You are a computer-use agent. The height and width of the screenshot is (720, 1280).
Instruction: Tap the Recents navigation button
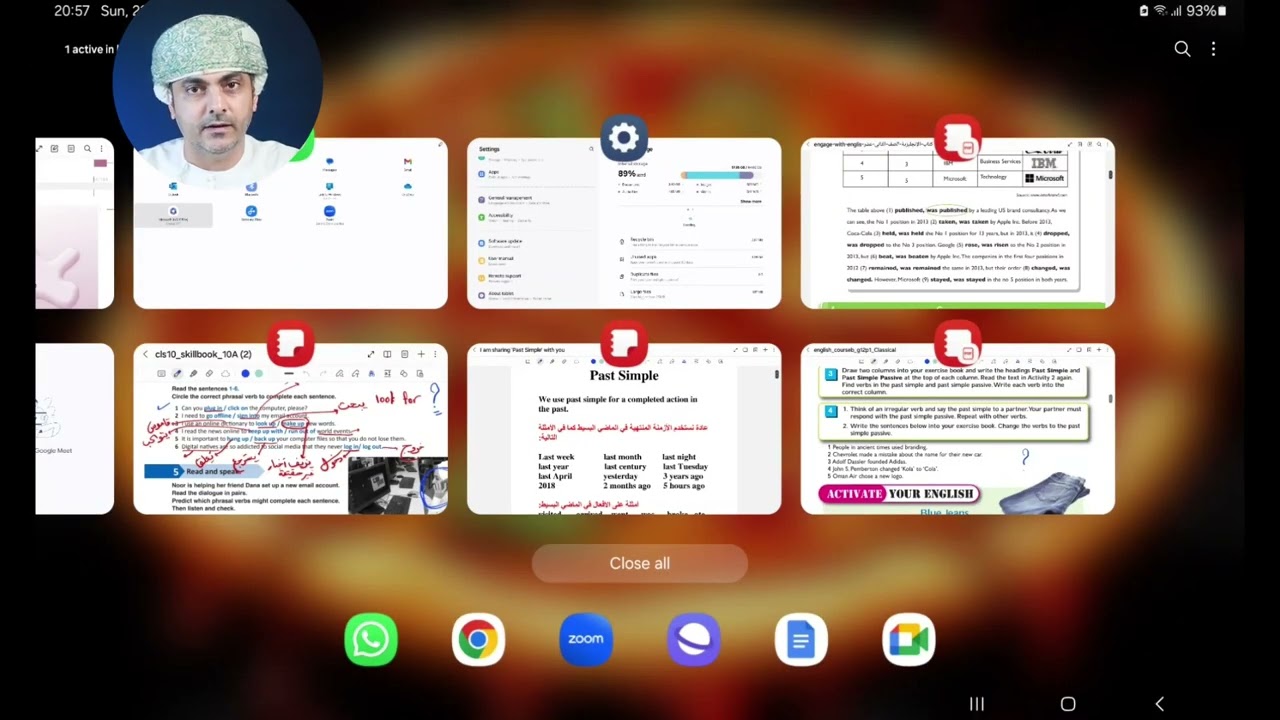pyautogui.click(x=977, y=704)
